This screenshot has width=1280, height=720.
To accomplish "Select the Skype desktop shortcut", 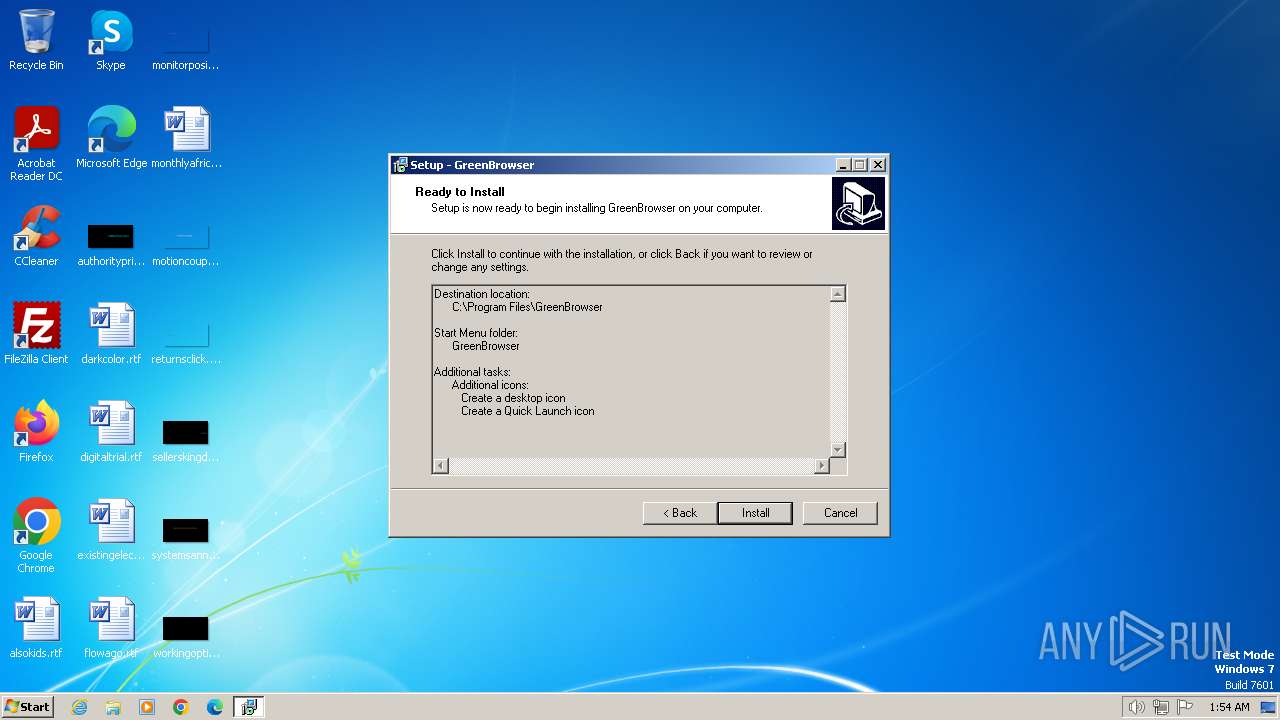I will pos(111,40).
